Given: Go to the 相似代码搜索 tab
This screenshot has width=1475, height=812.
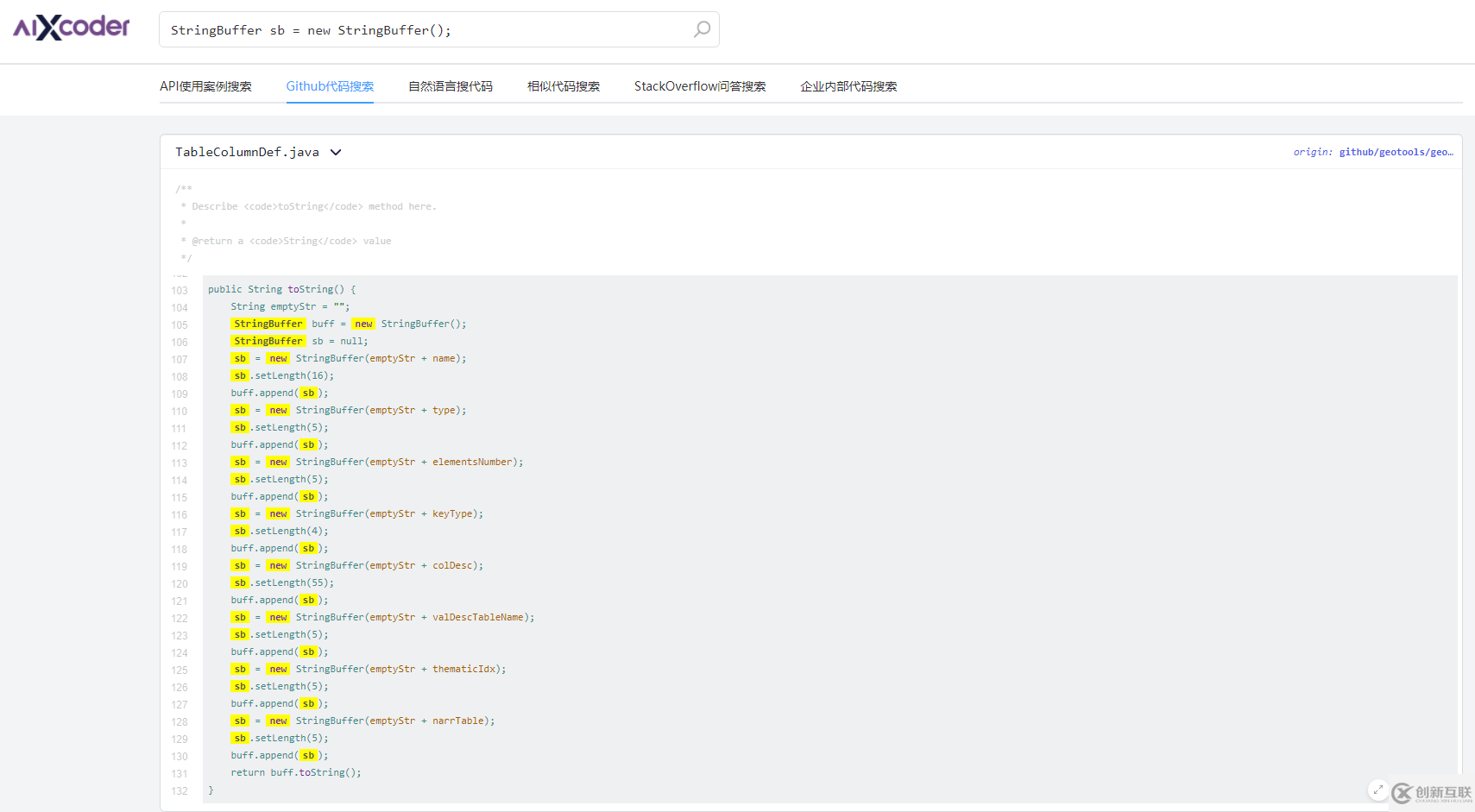Looking at the screenshot, I should (564, 86).
